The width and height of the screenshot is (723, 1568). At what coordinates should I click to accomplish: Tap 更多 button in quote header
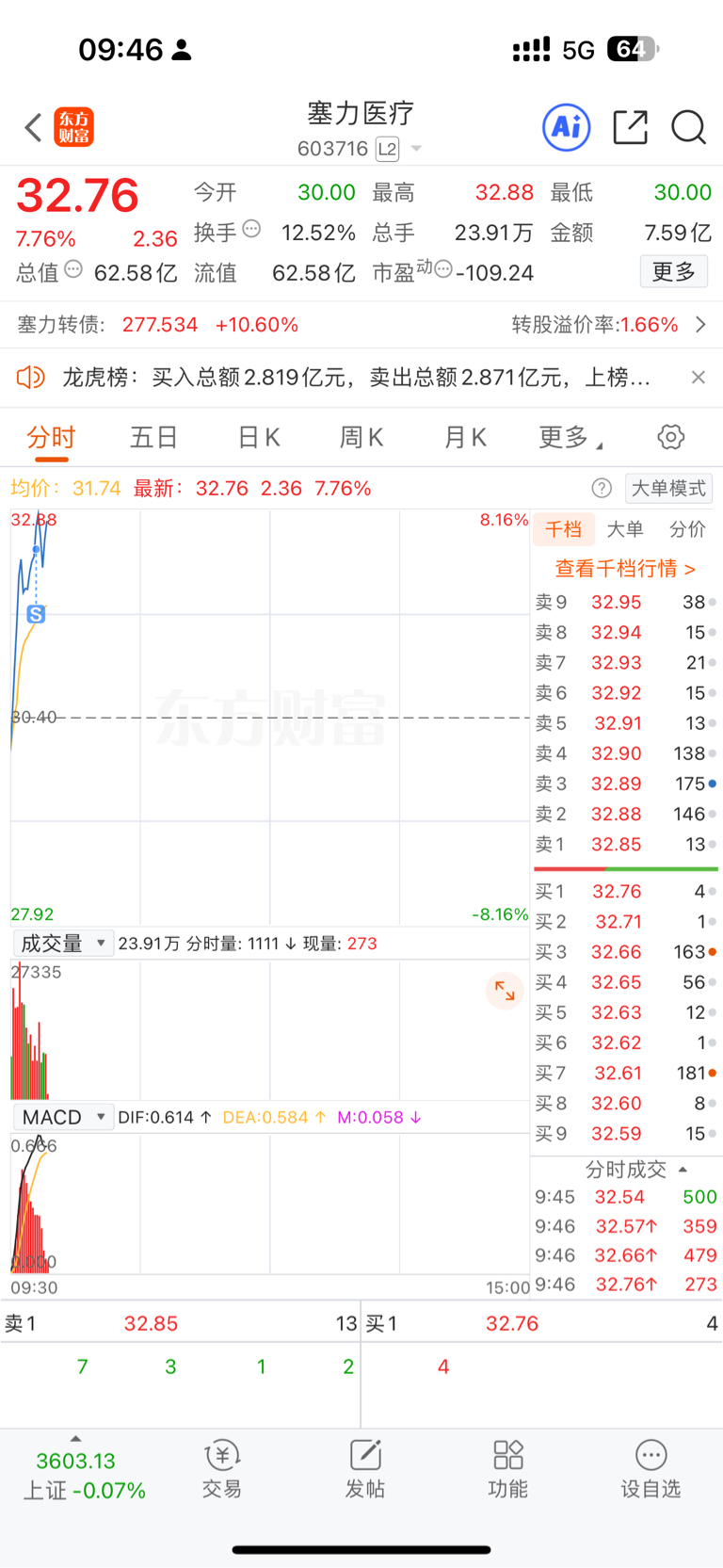(674, 272)
